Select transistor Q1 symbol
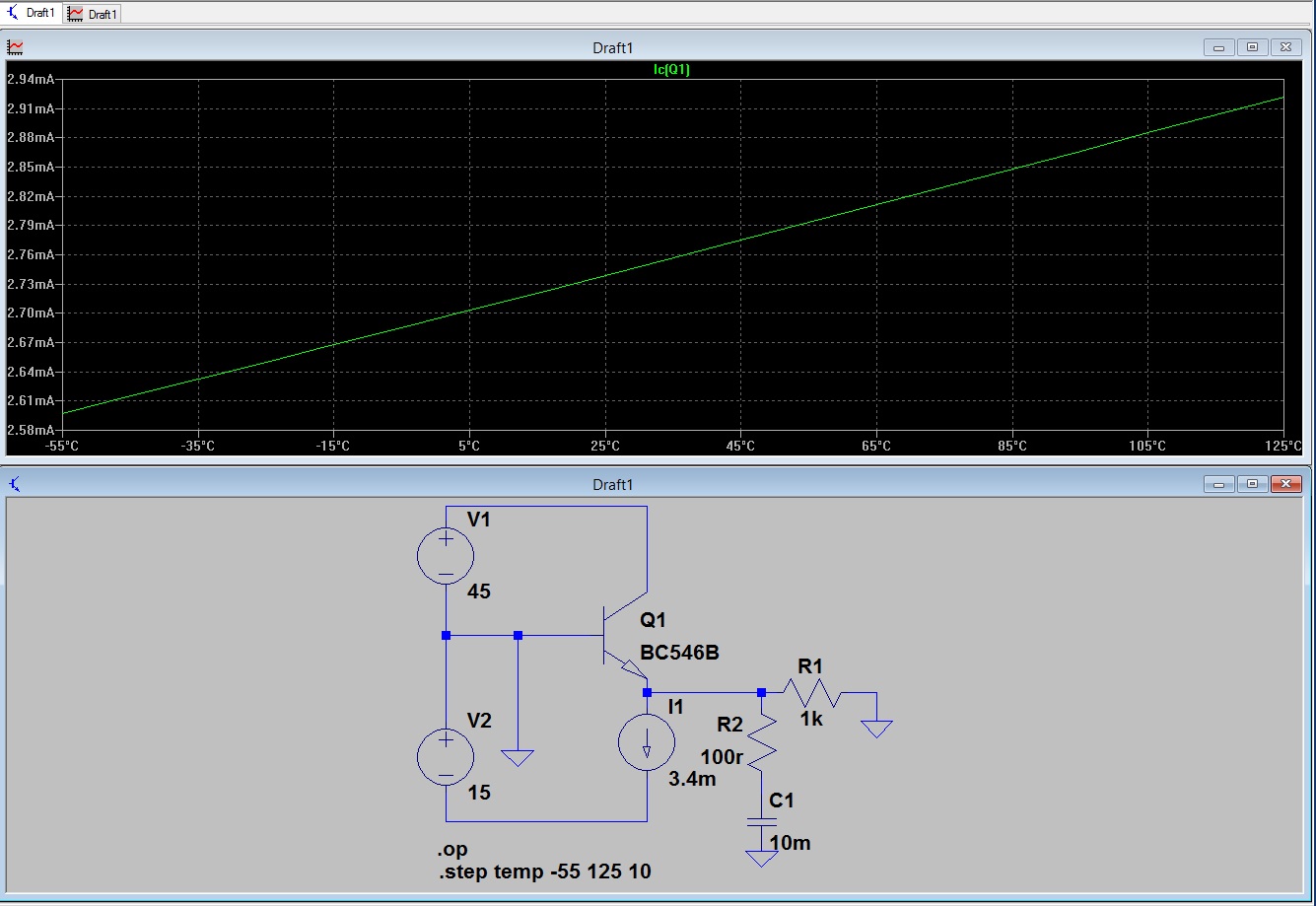Image resolution: width=1316 pixels, height=906 pixels. point(624,636)
